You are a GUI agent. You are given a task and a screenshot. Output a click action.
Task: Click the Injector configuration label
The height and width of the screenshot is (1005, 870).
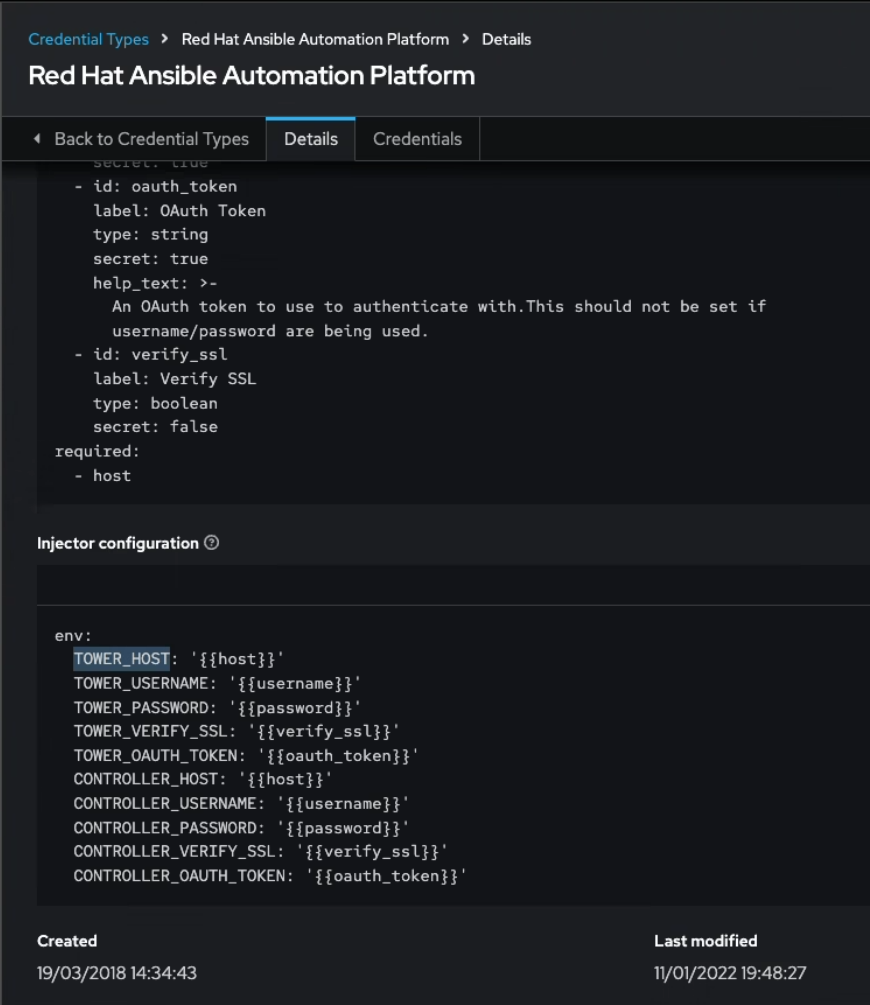point(118,543)
